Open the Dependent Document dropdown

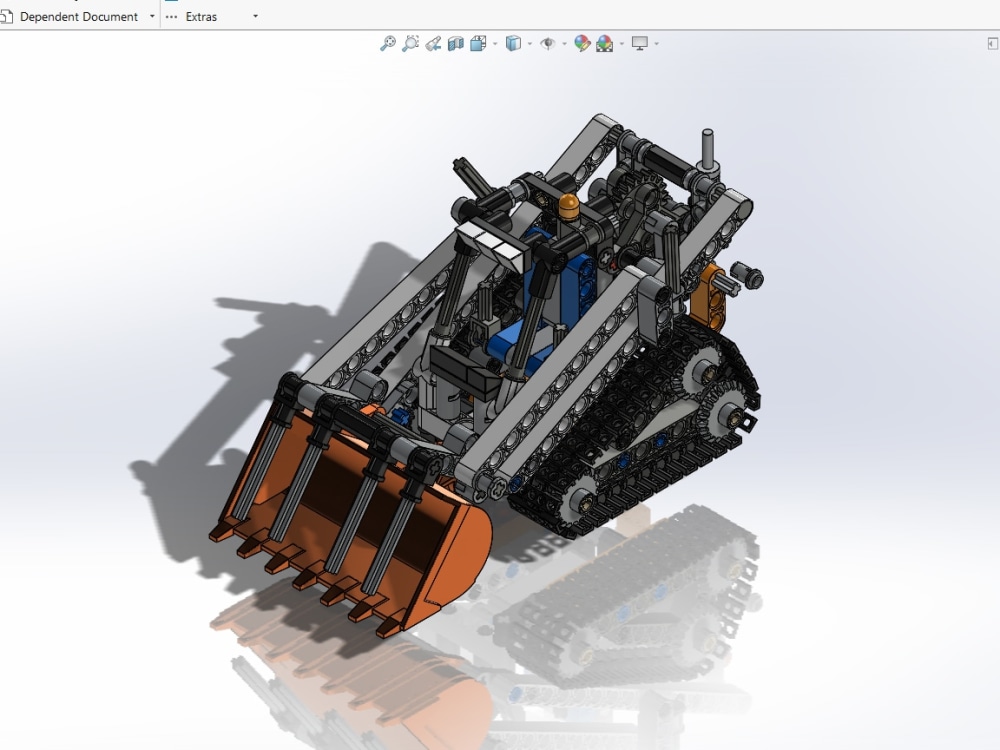coord(151,17)
